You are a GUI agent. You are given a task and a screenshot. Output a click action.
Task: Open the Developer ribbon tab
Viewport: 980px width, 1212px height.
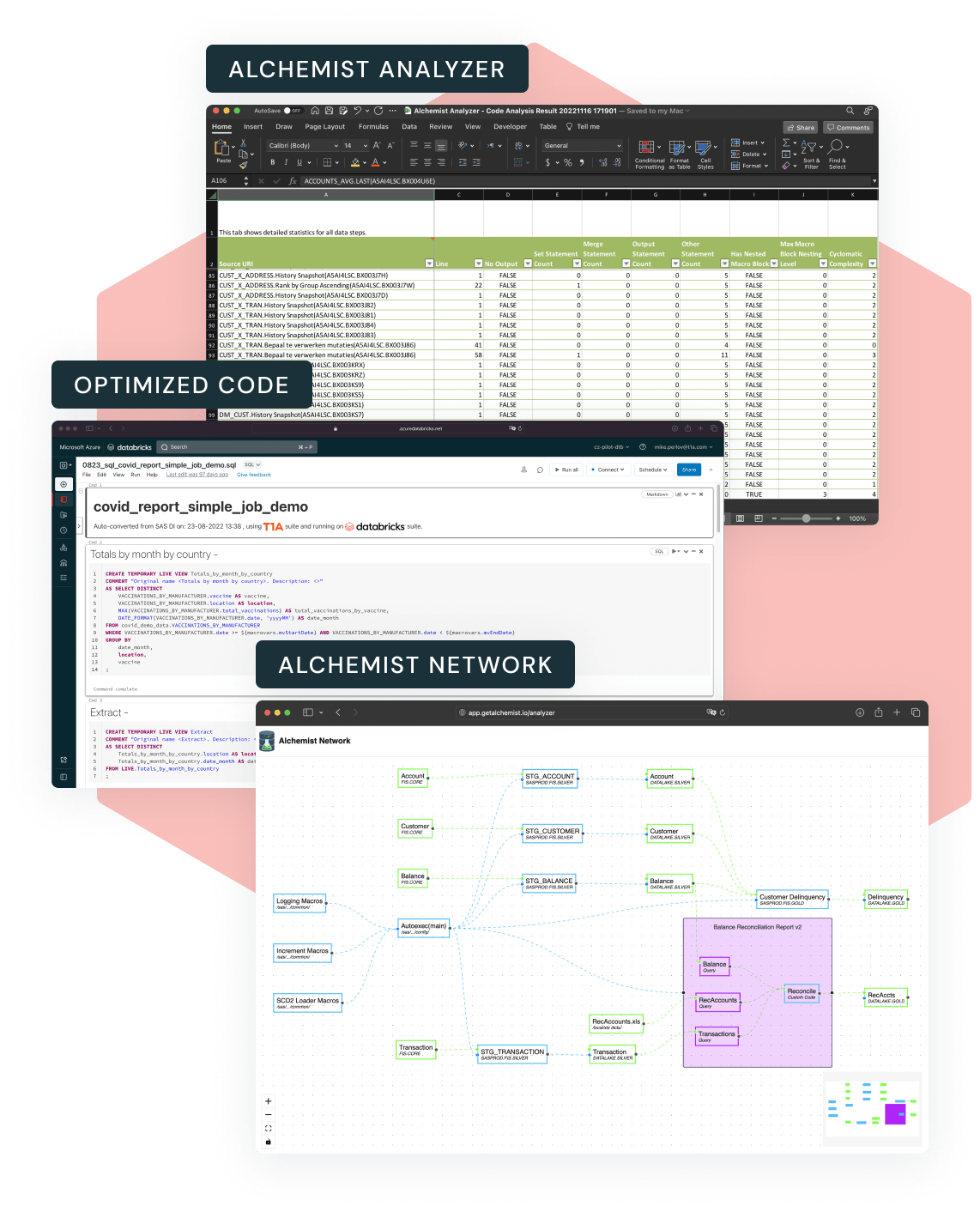click(x=510, y=127)
